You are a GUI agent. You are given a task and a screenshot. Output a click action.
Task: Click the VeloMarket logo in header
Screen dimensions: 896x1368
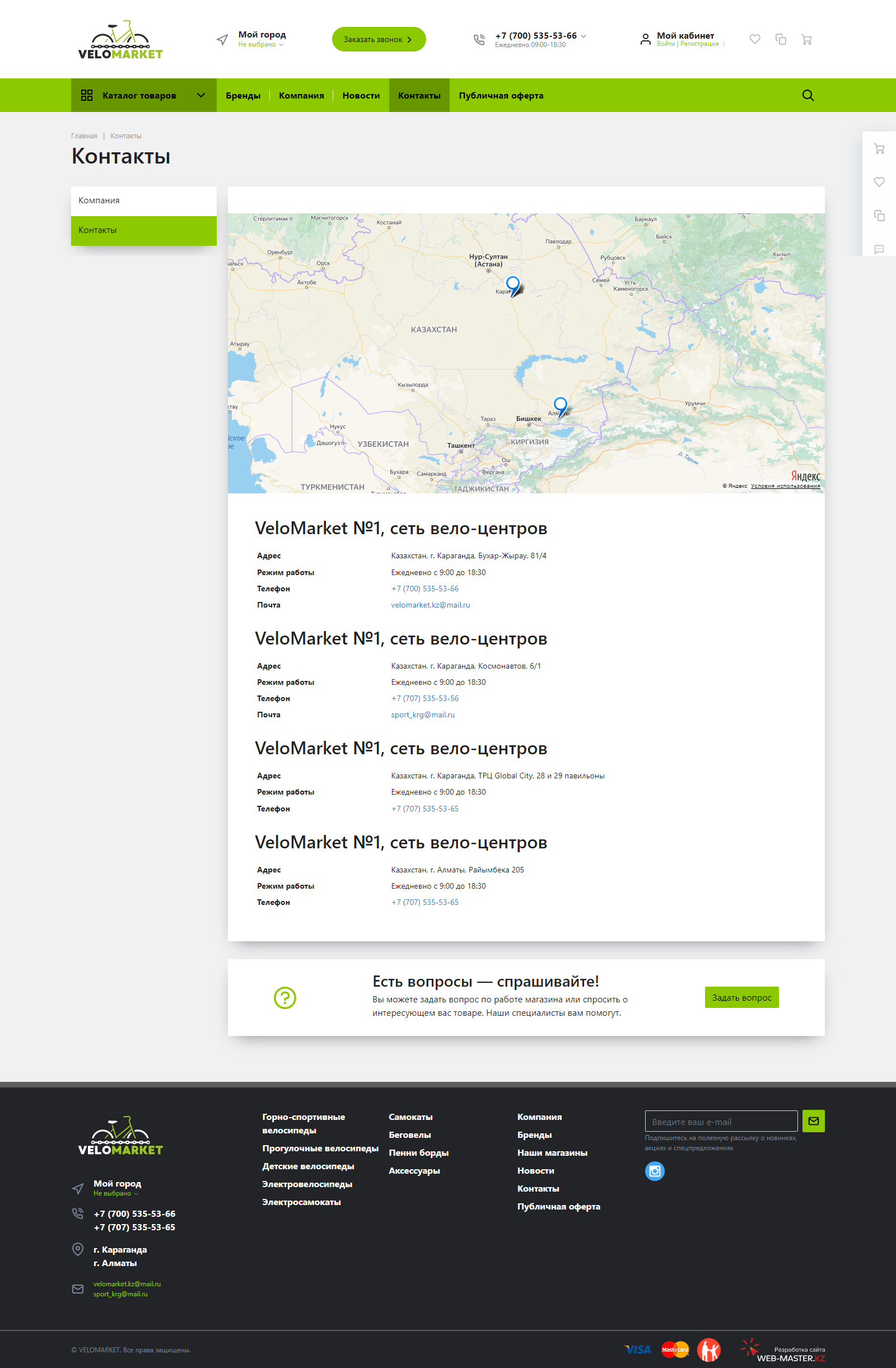tap(120, 40)
